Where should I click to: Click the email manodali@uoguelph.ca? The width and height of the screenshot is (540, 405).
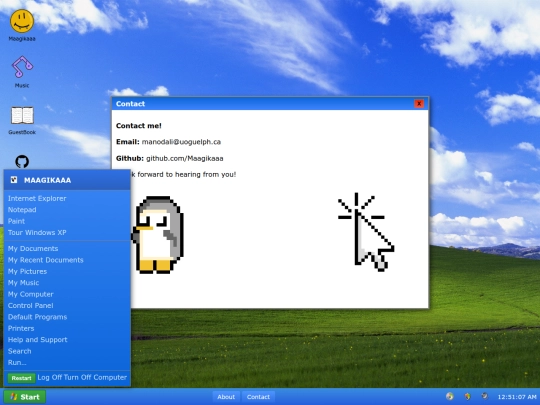[x=181, y=142]
